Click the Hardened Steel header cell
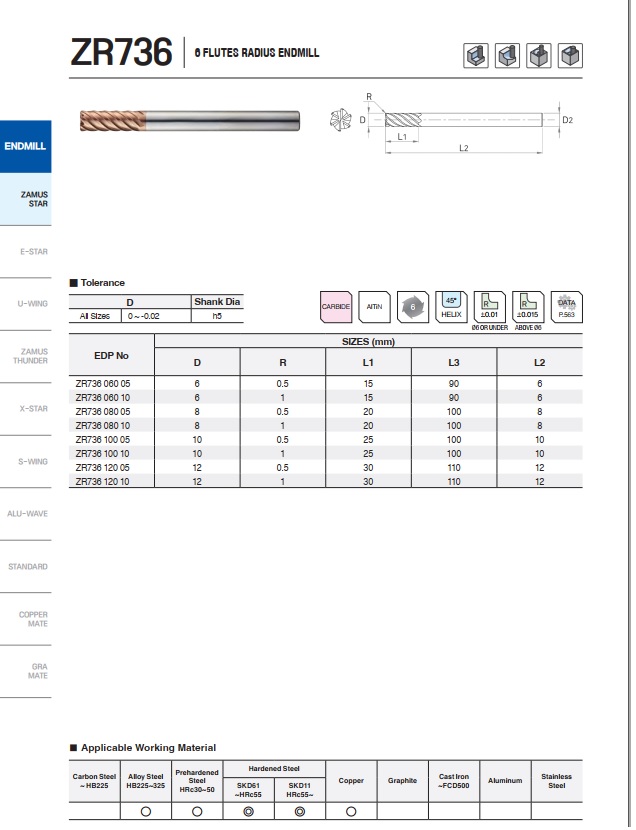 coord(274,769)
